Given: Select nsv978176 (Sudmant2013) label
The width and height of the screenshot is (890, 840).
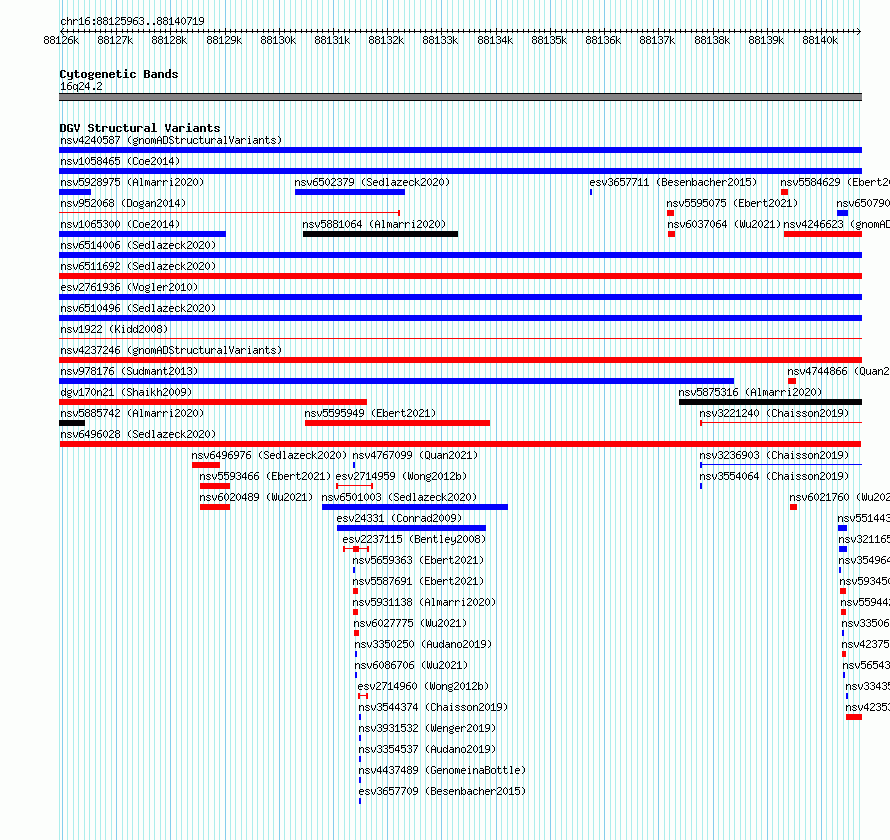Looking at the screenshot, I should 129,371.
